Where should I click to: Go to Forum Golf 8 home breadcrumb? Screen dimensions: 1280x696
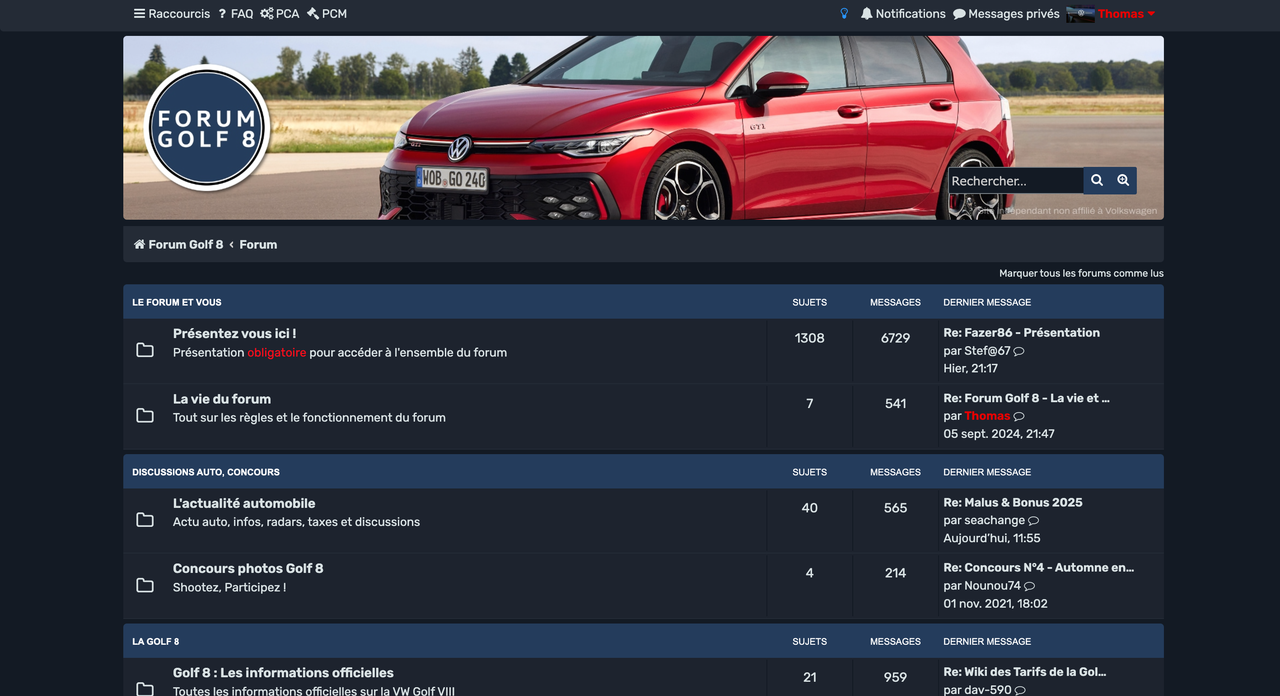click(x=178, y=244)
